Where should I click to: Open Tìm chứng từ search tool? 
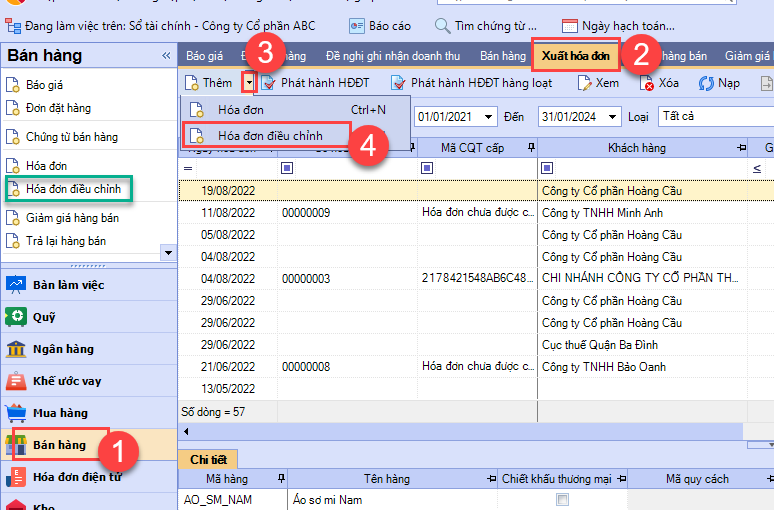[x=443, y=26]
